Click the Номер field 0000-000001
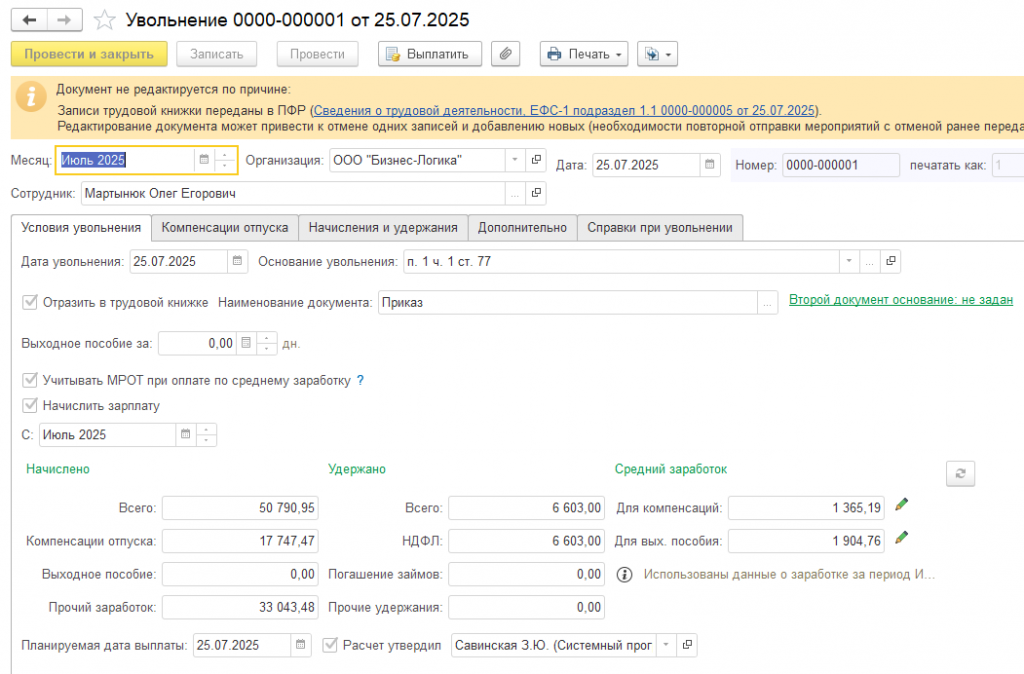The image size is (1024, 674). (x=840, y=165)
